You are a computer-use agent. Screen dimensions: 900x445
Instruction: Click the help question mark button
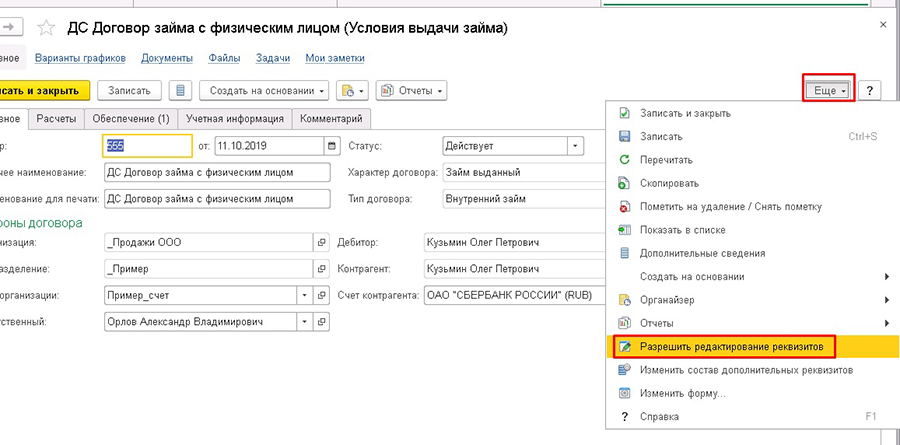coord(871,91)
